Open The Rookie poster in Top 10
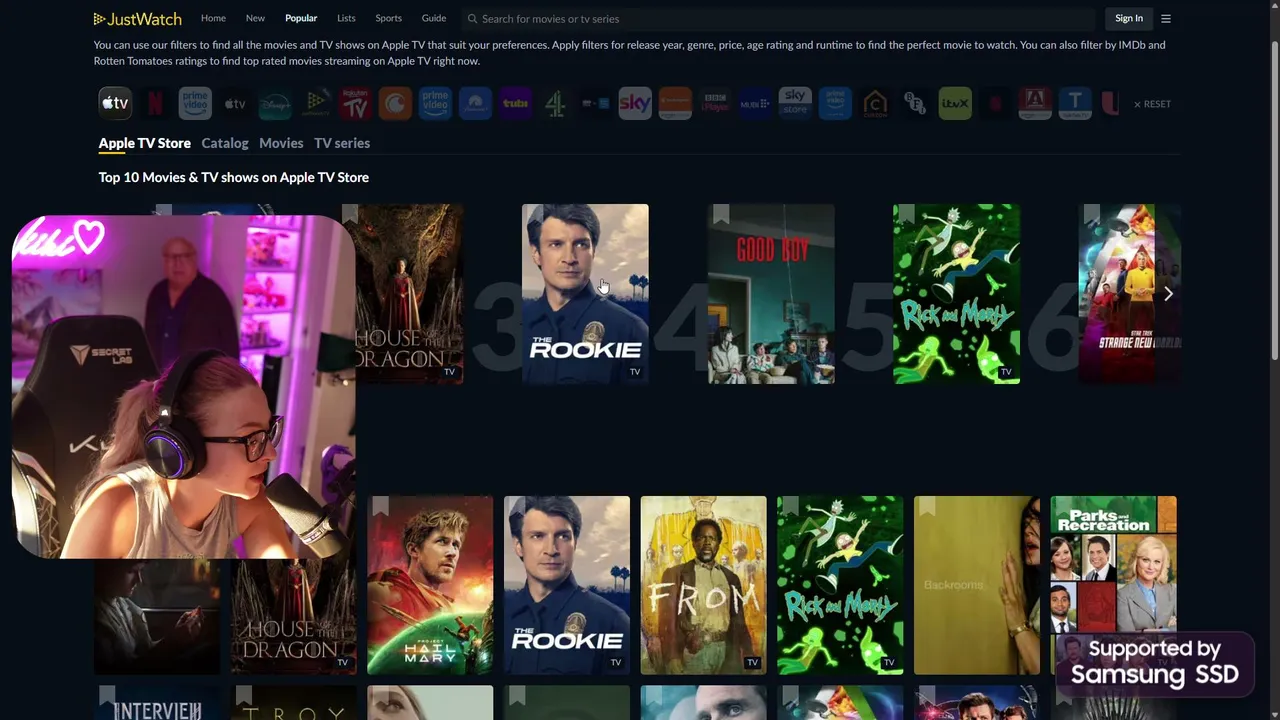The image size is (1280, 720). pos(585,294)
